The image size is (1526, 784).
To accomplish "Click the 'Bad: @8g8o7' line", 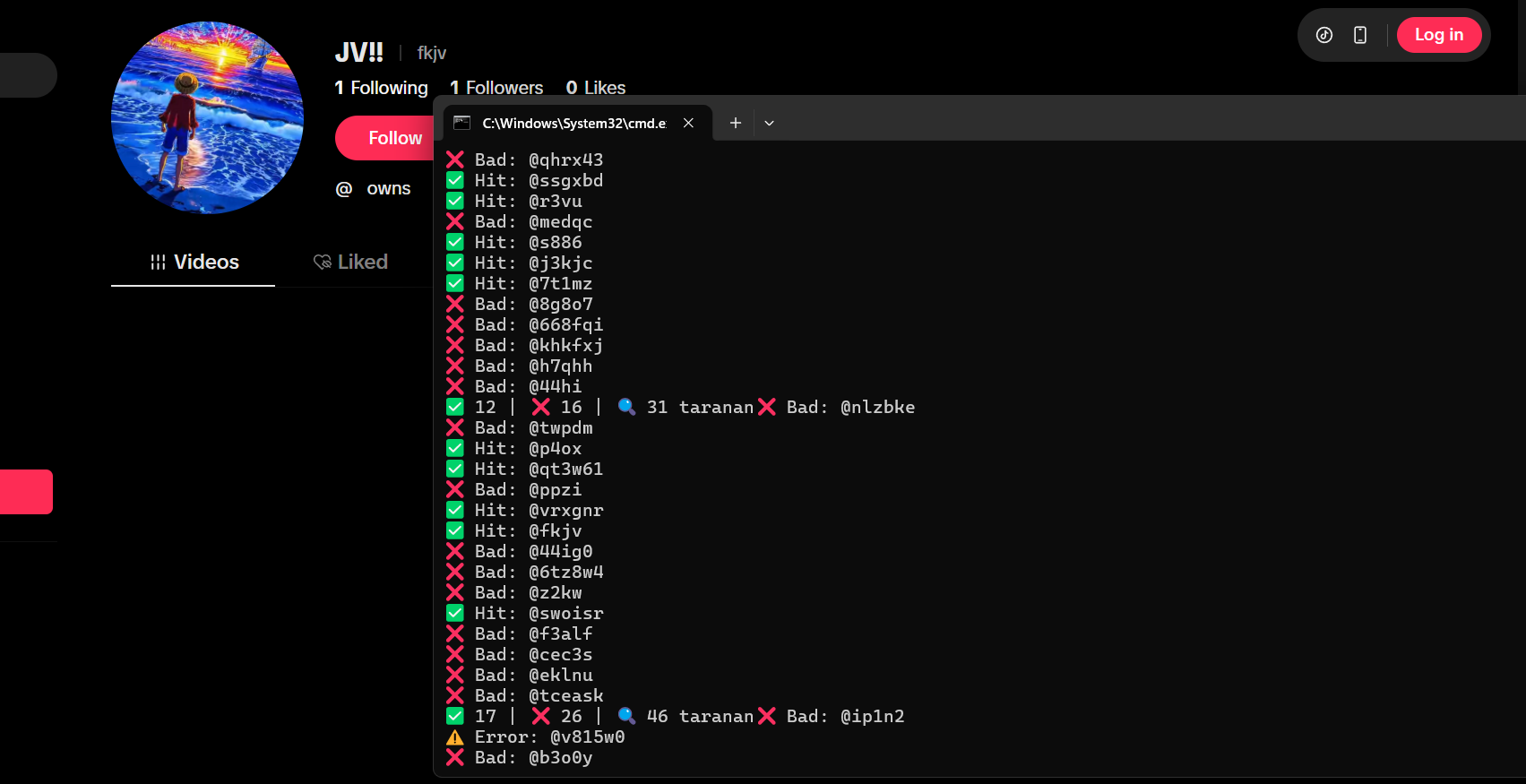I will click(520, 304).
